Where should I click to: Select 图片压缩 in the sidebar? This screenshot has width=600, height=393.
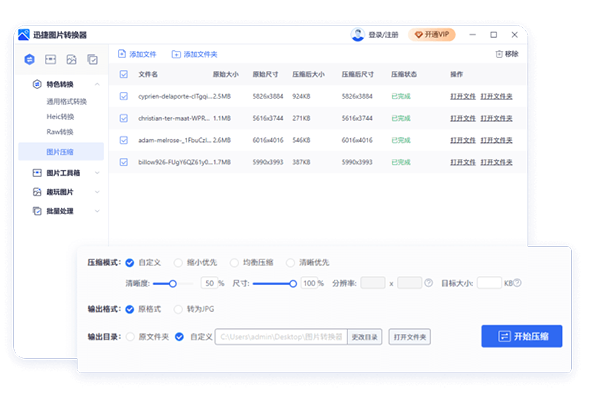(x=61, y=152)
